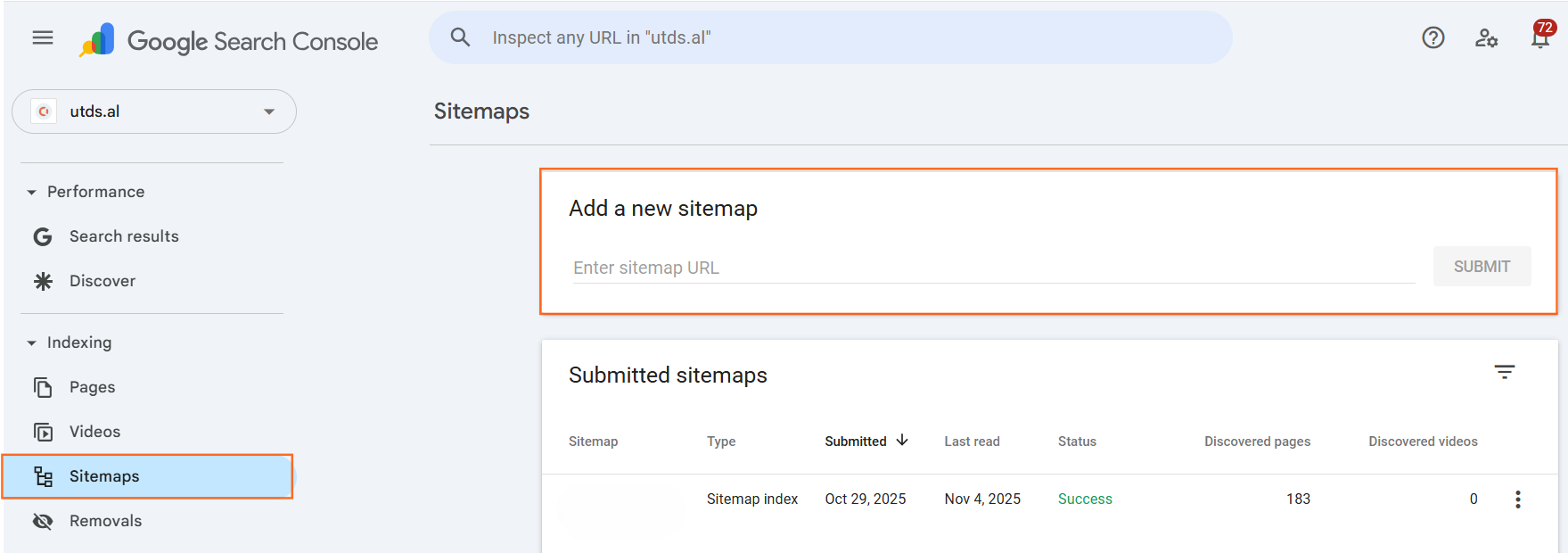The image size is (1568, 553).
Task: Click the Discover asterisk icon
Action: click(x=43, y=281)
